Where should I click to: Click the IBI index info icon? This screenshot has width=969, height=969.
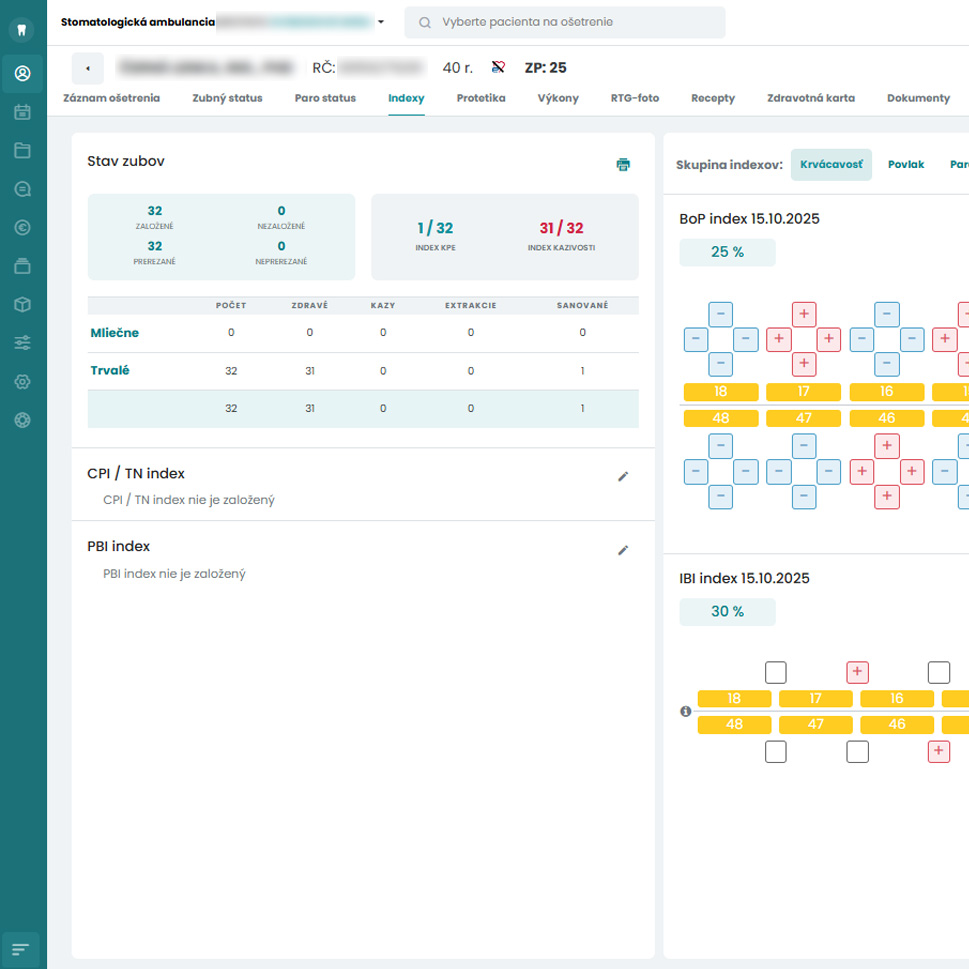click(686, 711)
